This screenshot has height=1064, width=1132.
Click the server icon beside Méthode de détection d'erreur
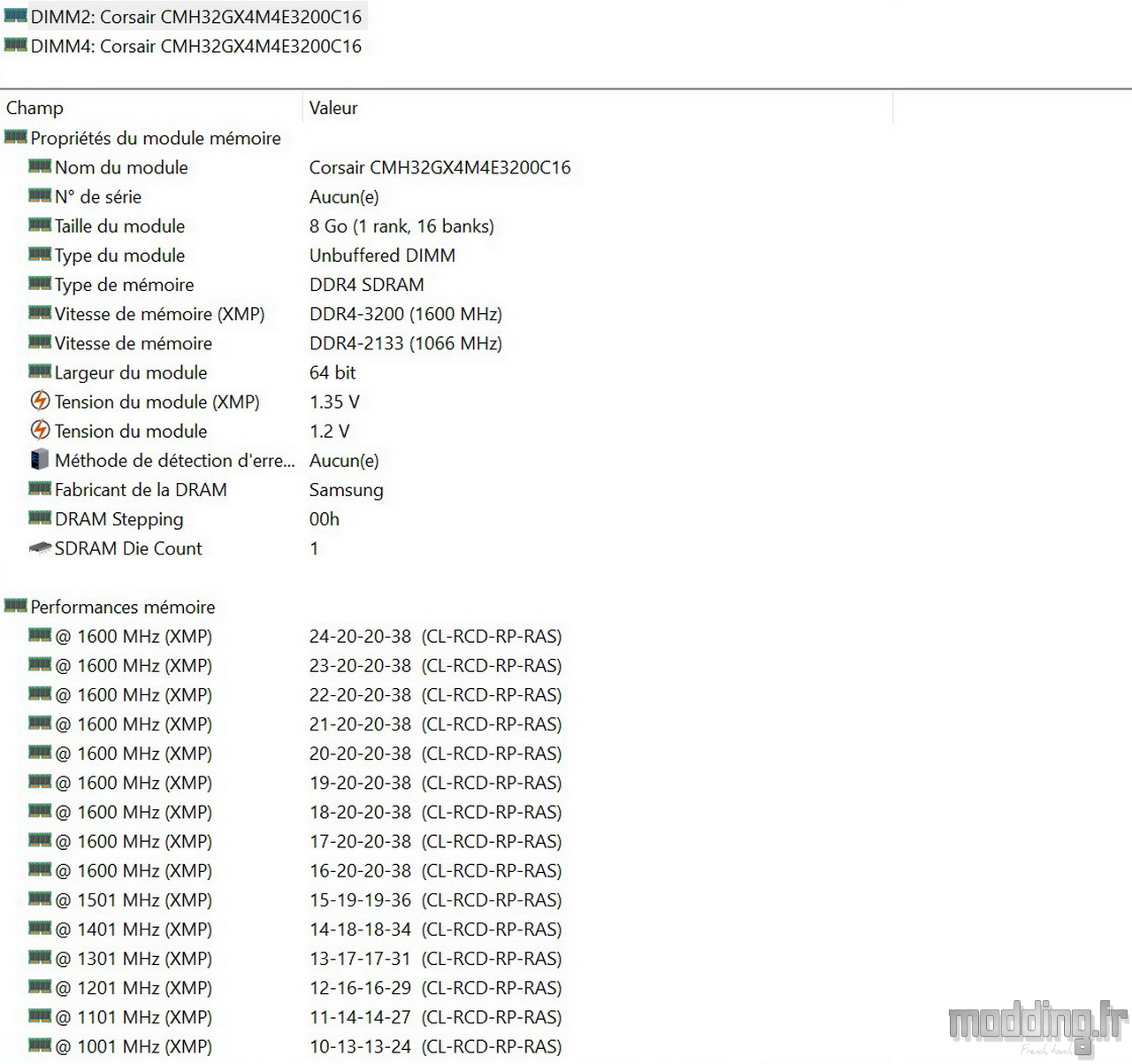point(40,459)
